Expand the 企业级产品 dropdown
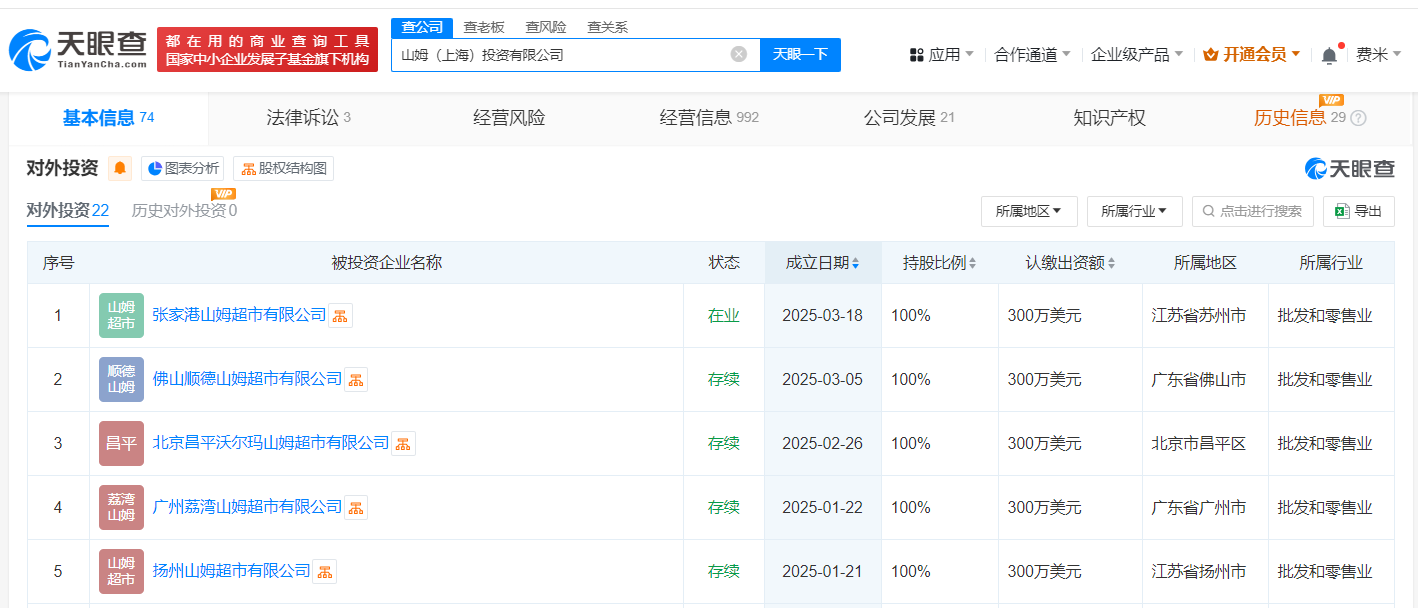Image resolution: width=1418 pixels, height=608 pixels. [1137, 55]
